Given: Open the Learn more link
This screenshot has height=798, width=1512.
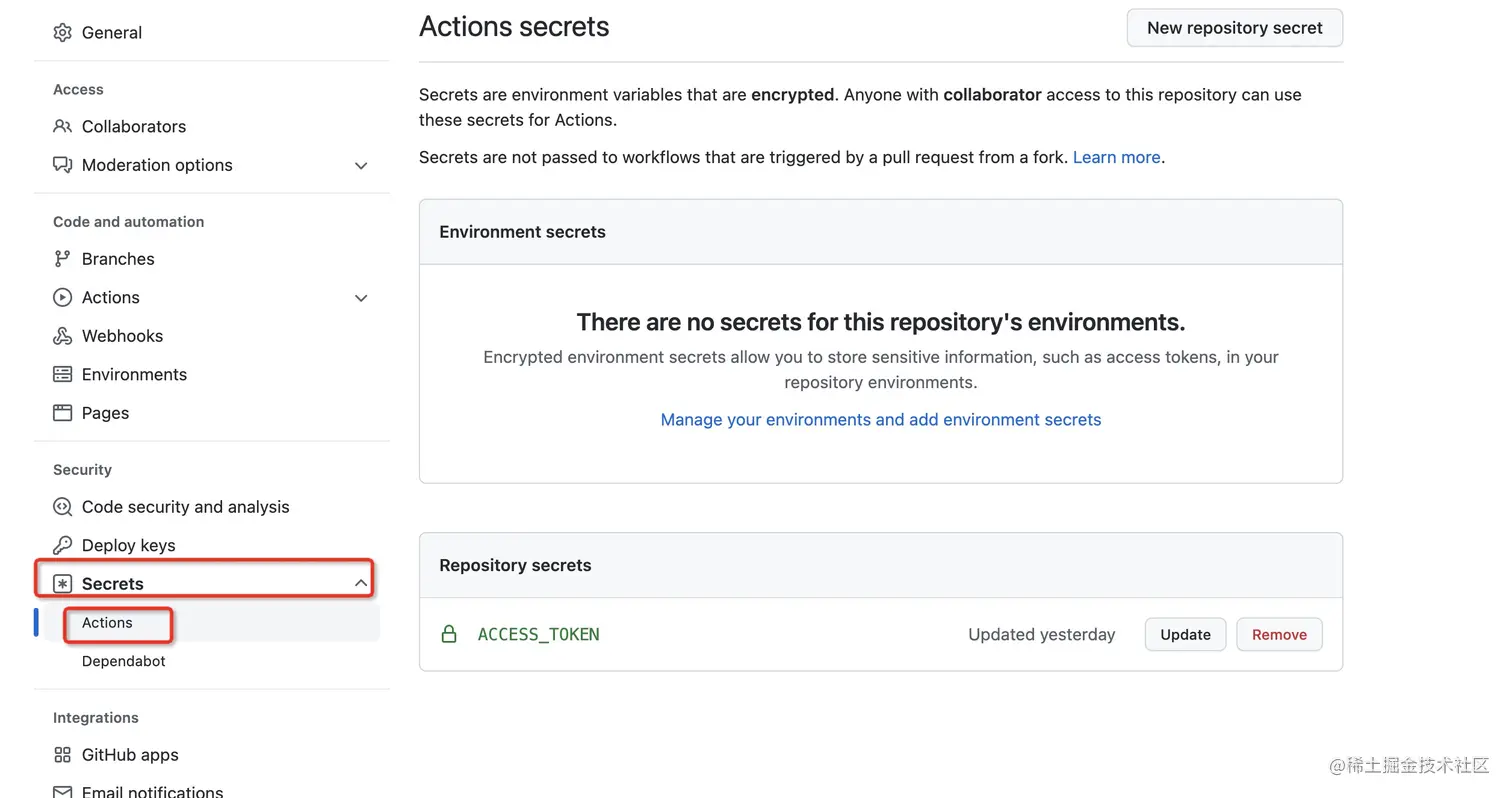Looking at the screenshot, I should (1116, 158).
